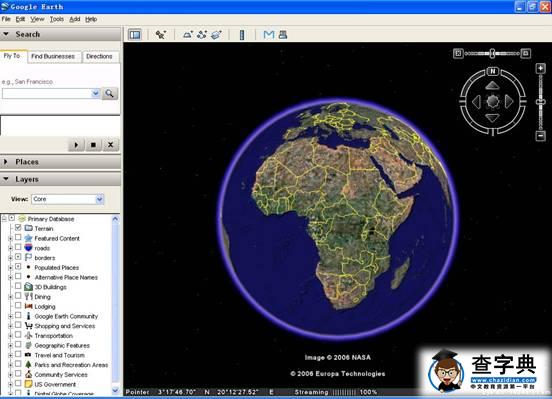The width and height of the screenshot is (552, 399).
Task: Enable the 3D Buildings checkbox
Action: 18,286
